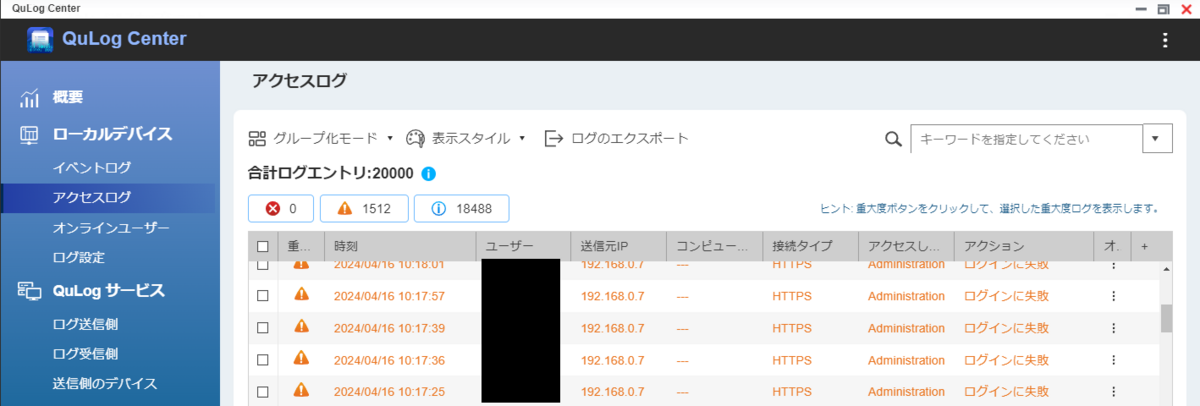
Task: Click Administration in the 10:17:39 row
Action: coord(906,328)
